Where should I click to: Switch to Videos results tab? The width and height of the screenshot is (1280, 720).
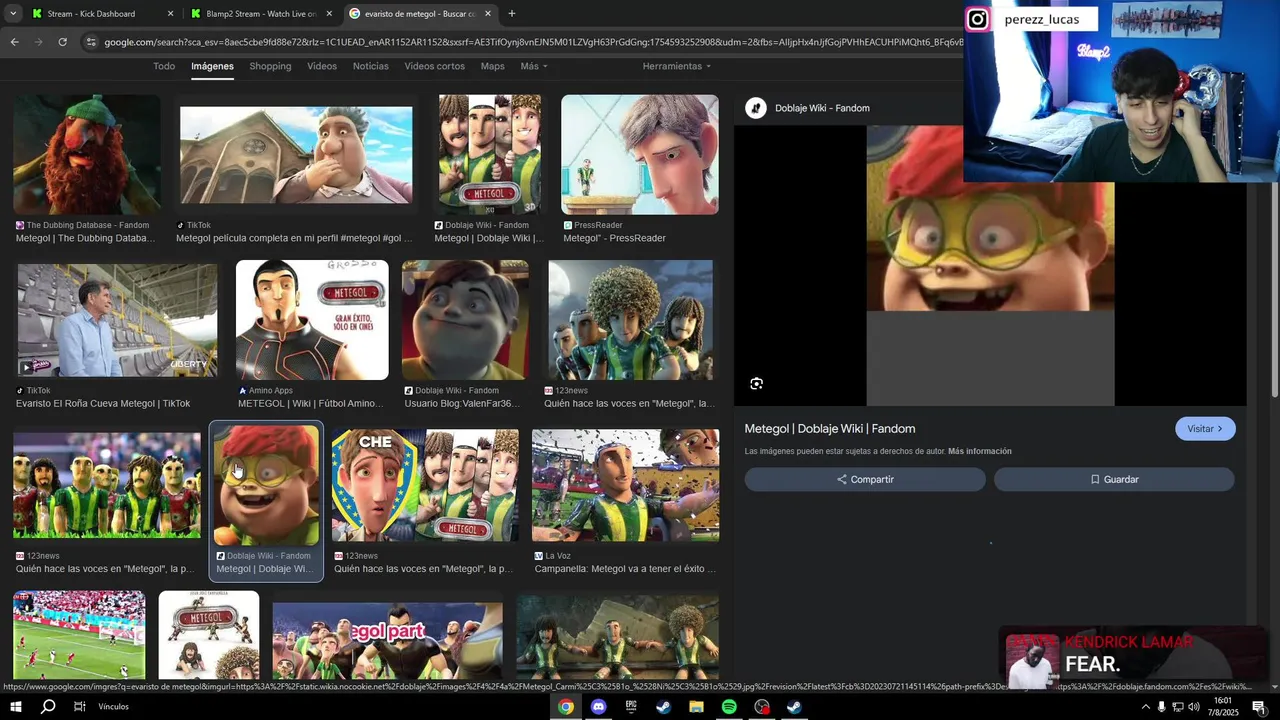tap(322, 66)
